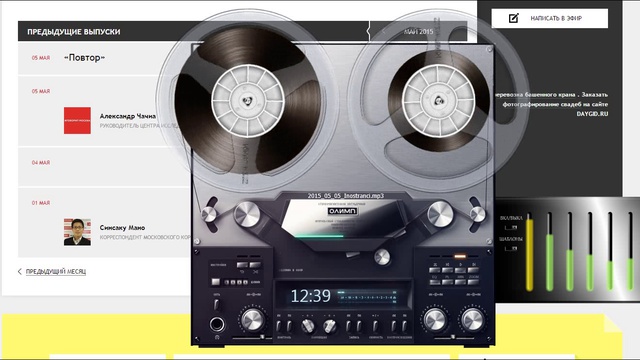This screenshot has height=360, width=640.
Task: Click the chevron icon before ПРЕДЫДУЩИЙ МЕСЯЦ
Action: [20, 271]
